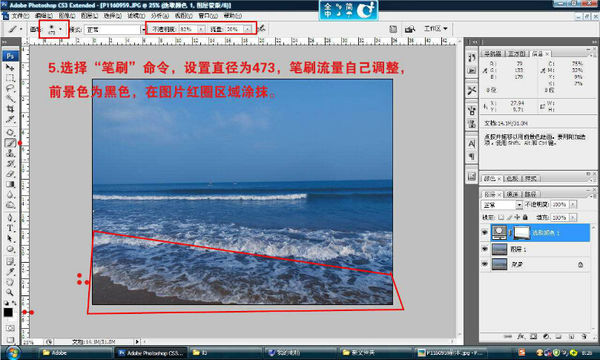Open the Edit menu
Image resolution: width=600 pixels, height=360 pixels.
[x=44, y=16]
